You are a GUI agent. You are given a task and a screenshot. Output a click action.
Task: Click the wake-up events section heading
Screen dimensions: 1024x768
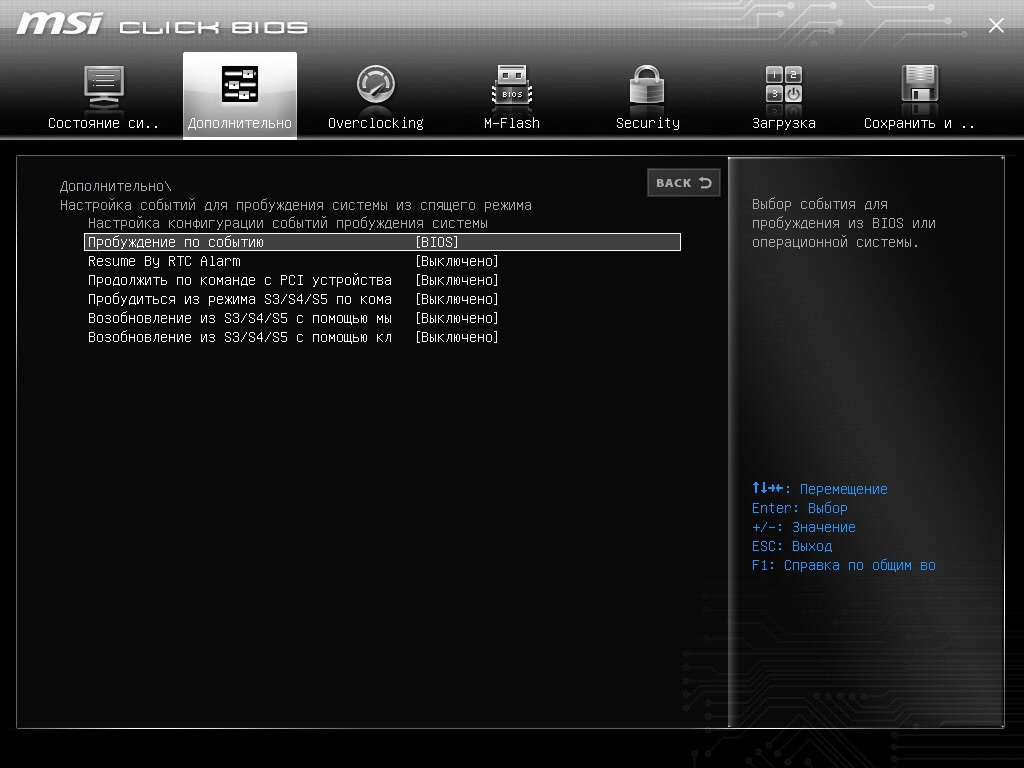click(x=296, y=205)
